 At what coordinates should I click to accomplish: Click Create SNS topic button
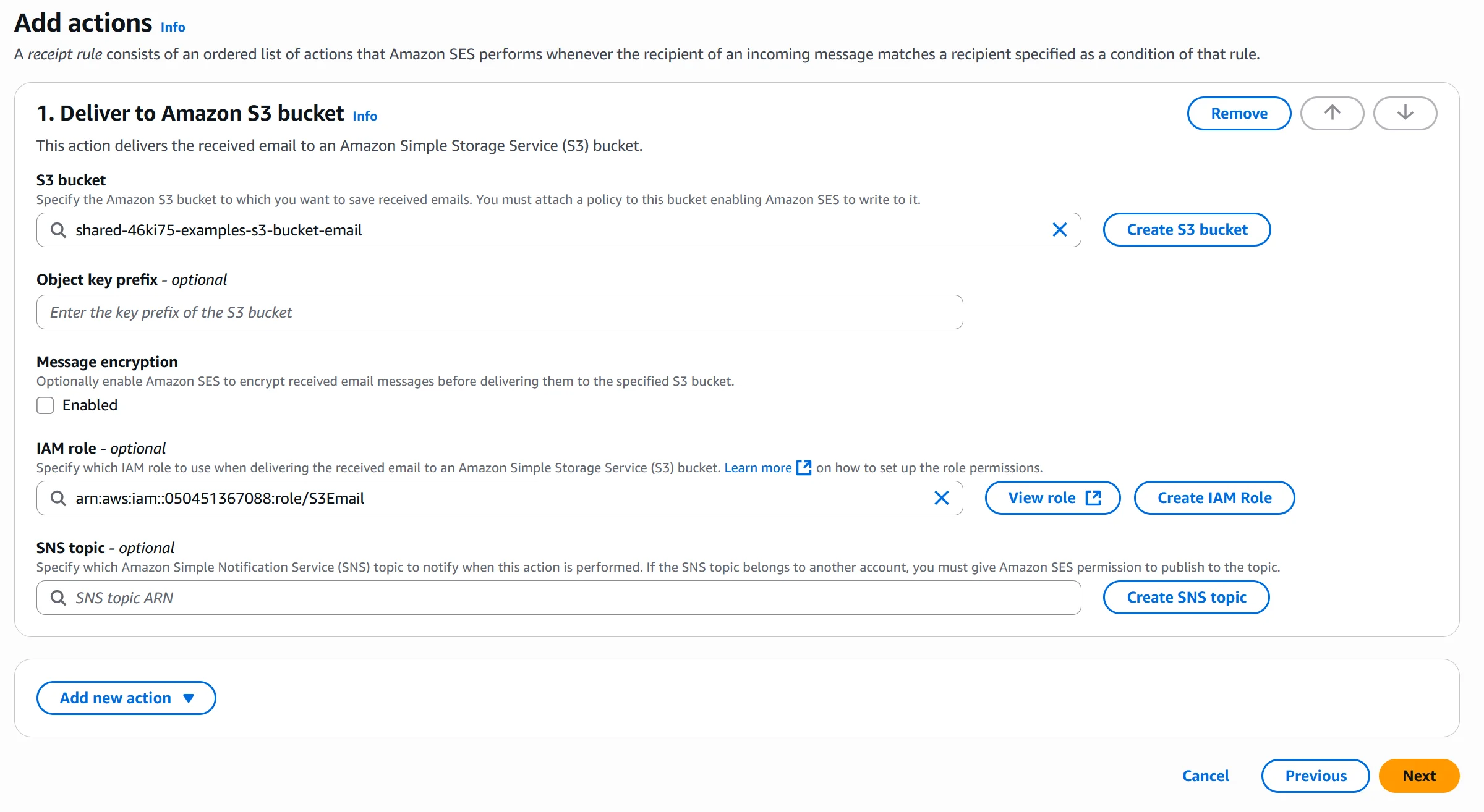tap(1187, 598)
